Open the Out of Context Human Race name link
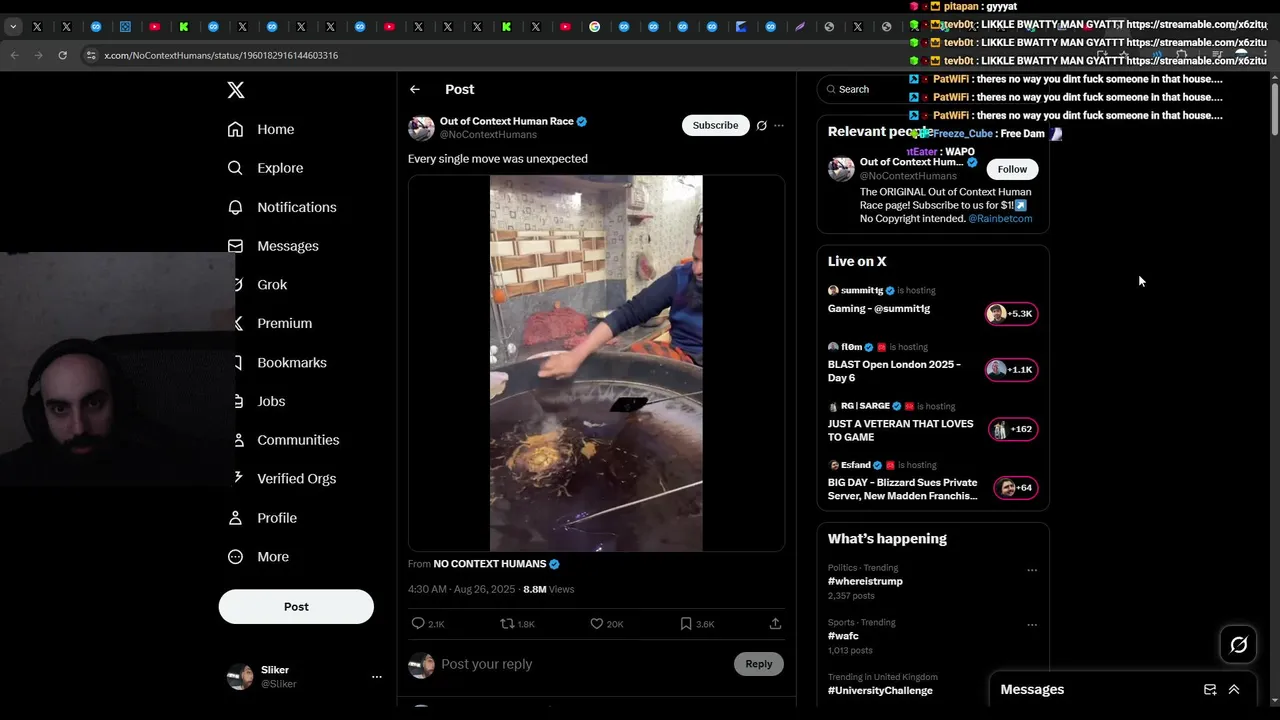This screenshot has width=1280, height=720. [507, 121]
